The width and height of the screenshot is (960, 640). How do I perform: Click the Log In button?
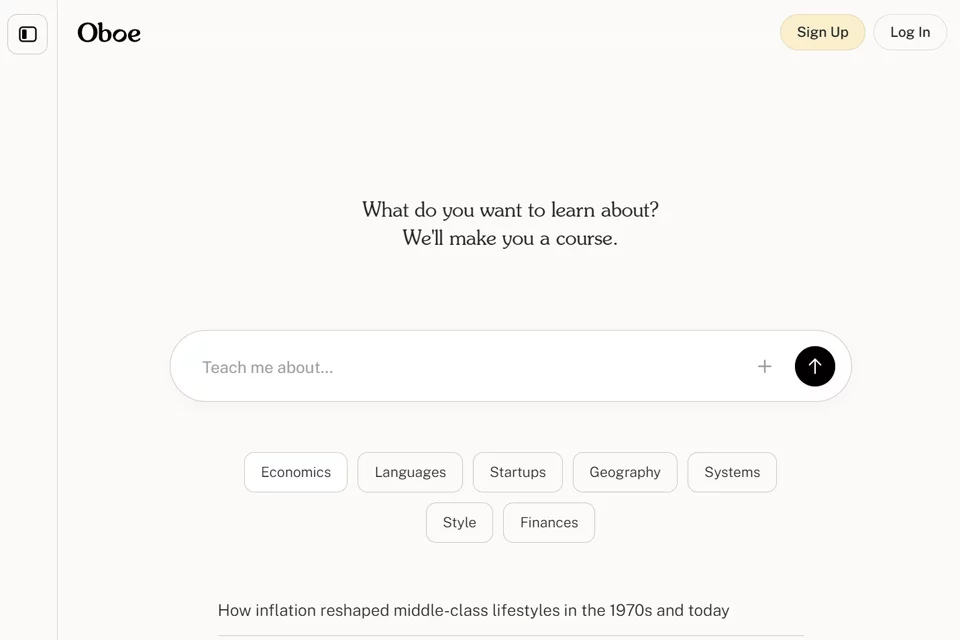pos(910,32)
